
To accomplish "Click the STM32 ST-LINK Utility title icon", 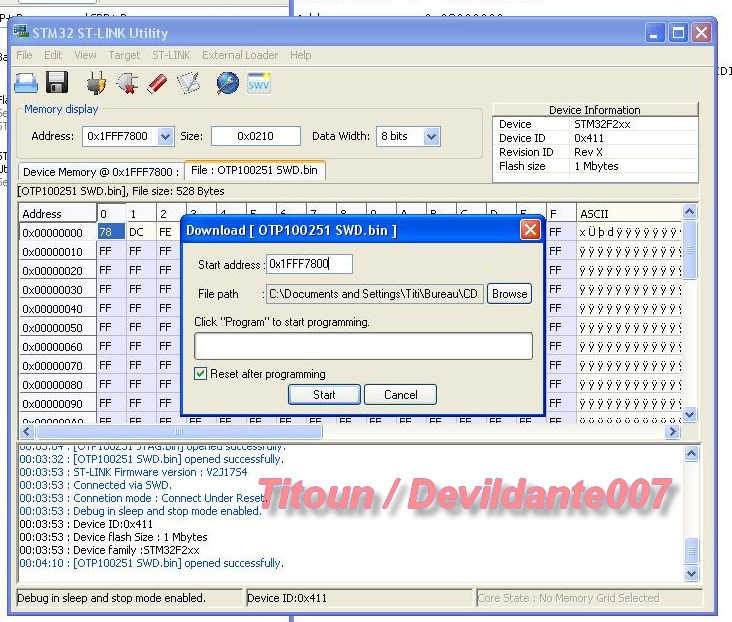I will click(21, 32).
